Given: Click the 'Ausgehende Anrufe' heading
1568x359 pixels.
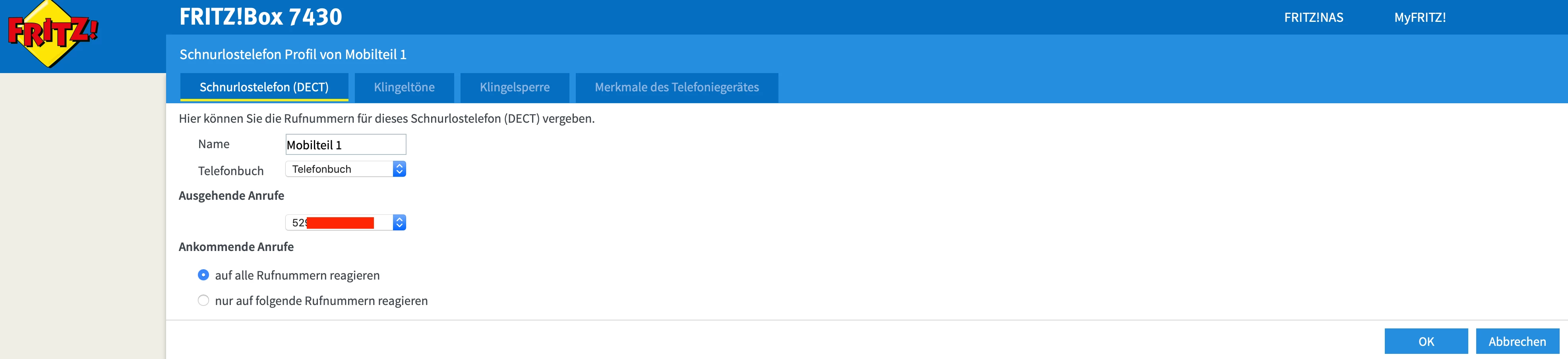Looking at the screenshot, I should pos(231,195).
